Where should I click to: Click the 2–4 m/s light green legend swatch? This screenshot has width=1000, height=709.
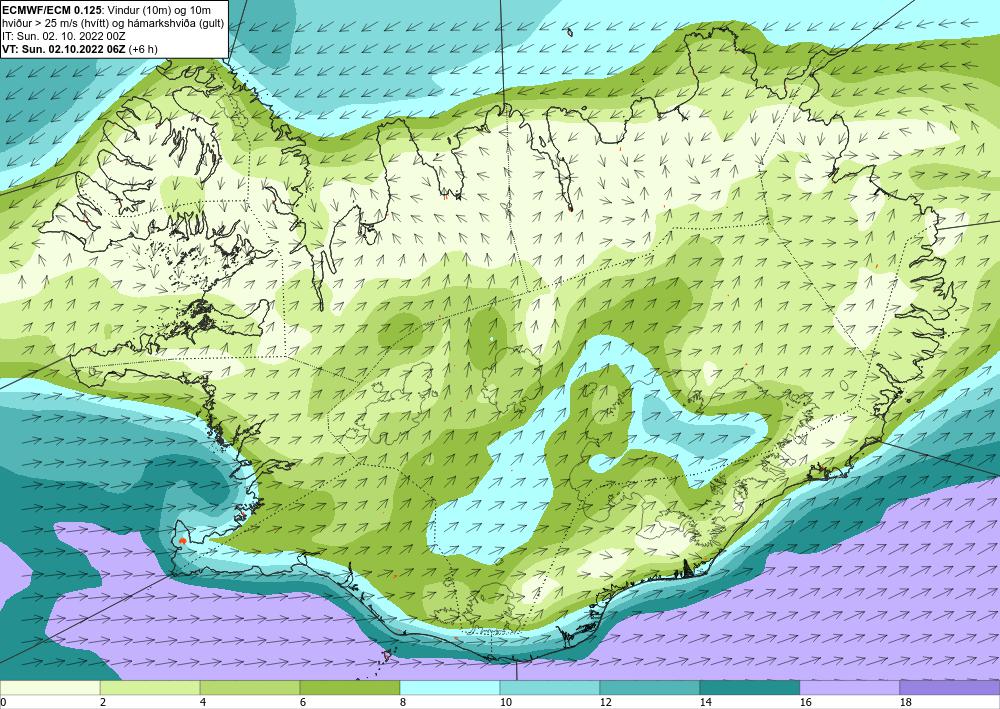[150, 688]
